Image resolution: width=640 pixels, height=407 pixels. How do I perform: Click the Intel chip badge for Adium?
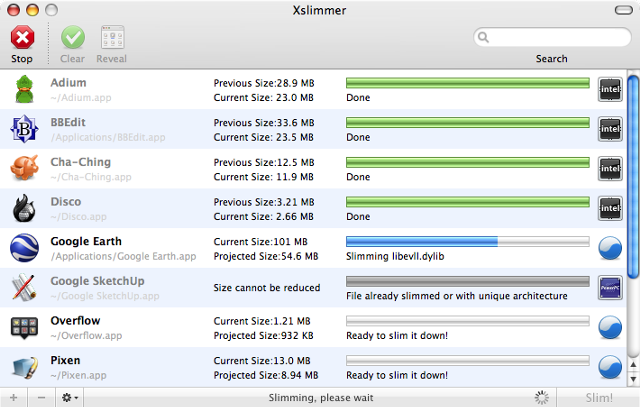tap(610, 89)
